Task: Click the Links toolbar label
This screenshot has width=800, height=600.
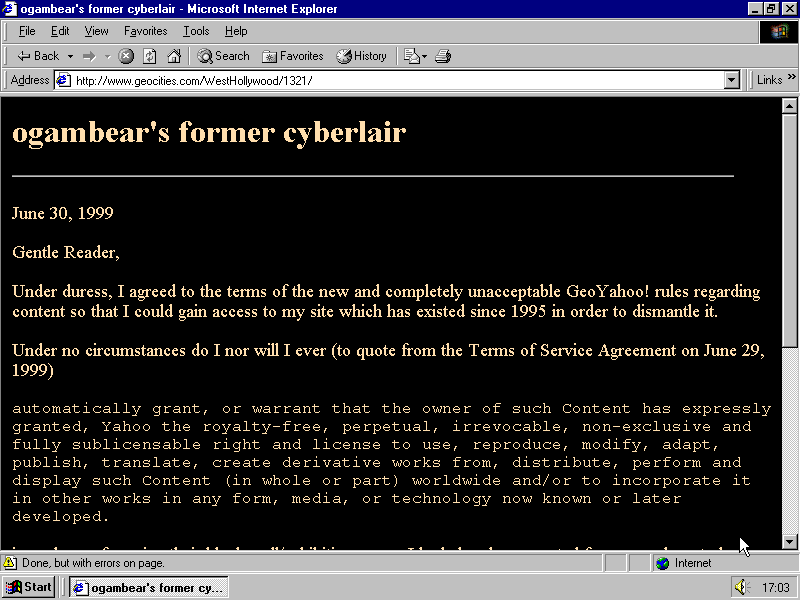Action: 769,80
